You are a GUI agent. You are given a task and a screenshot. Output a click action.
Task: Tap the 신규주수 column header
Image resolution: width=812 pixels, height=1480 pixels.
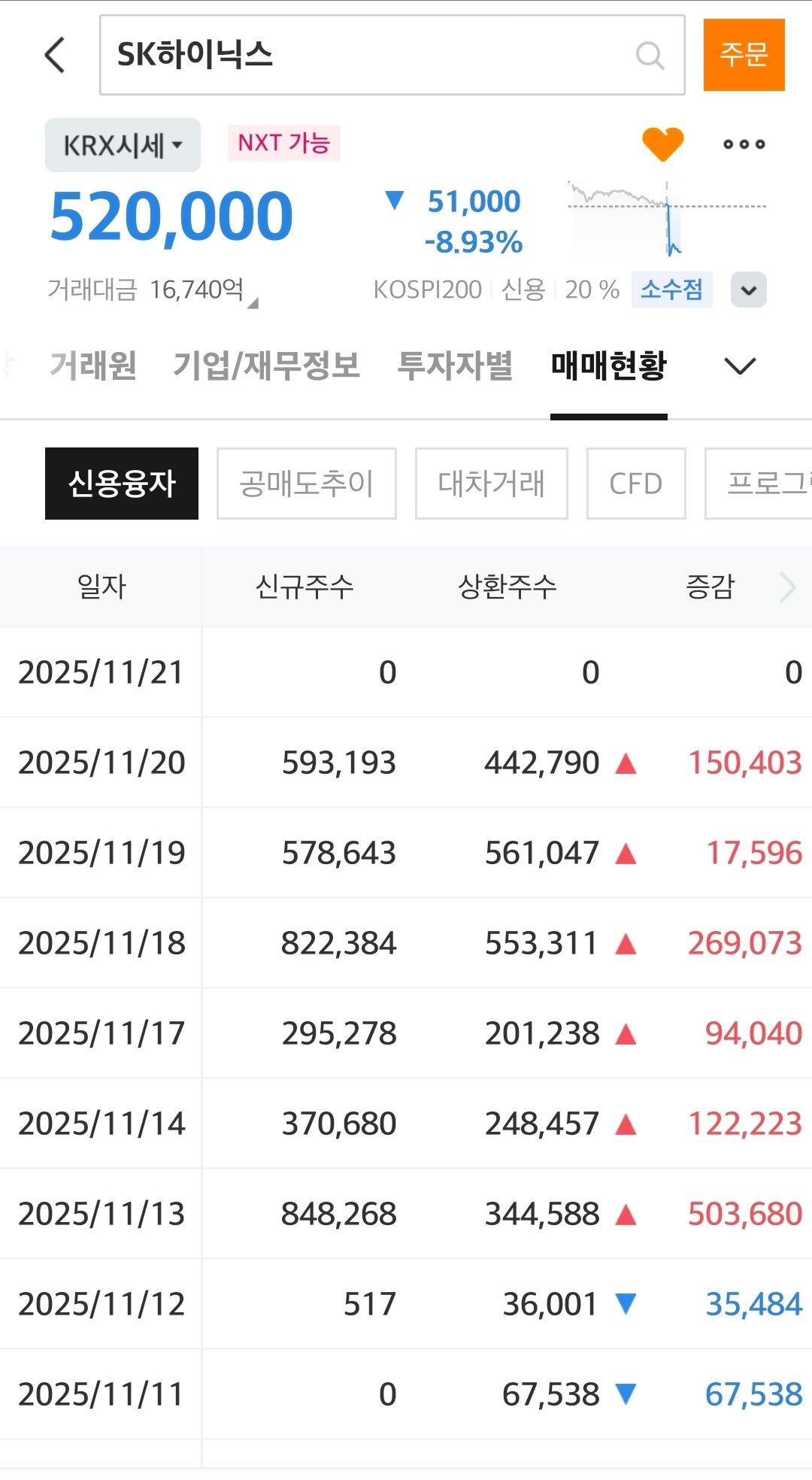point(304,587)
